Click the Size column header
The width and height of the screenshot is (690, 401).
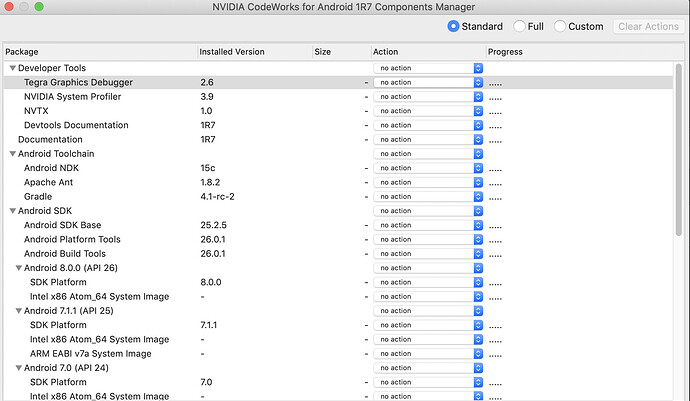coord(342,52)
